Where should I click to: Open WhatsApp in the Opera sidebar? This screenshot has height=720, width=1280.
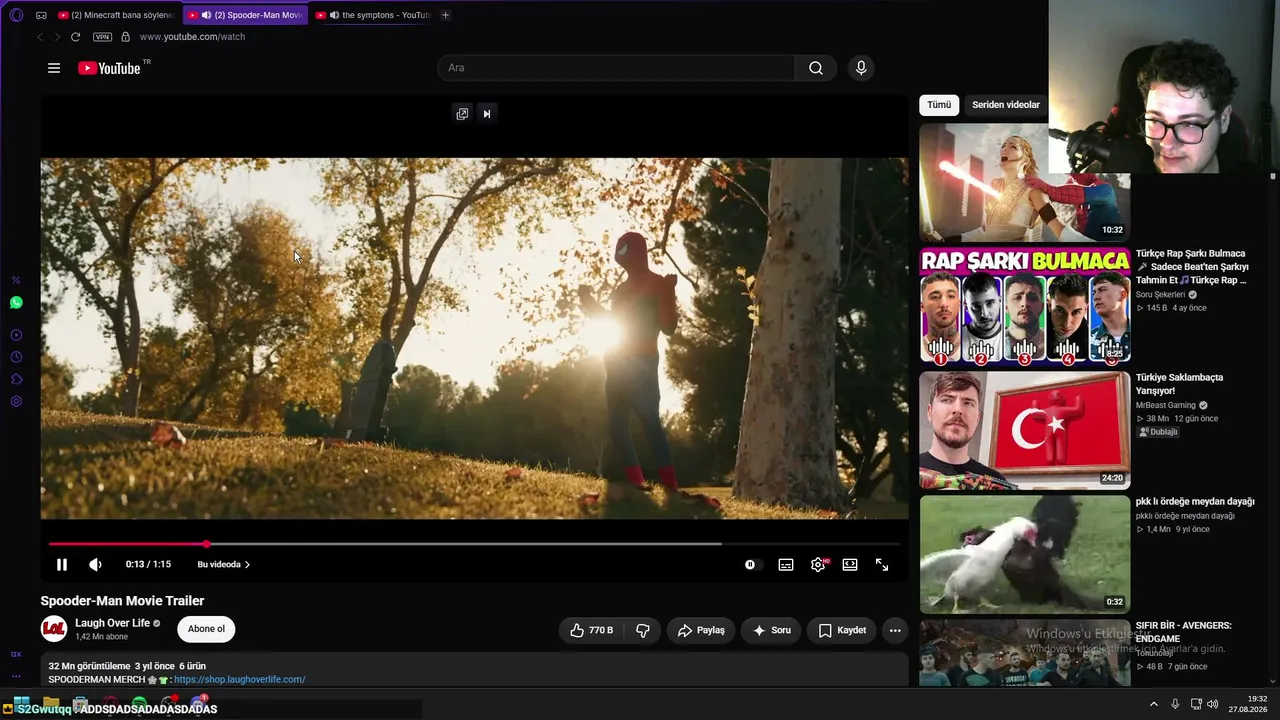coord(16,302)
